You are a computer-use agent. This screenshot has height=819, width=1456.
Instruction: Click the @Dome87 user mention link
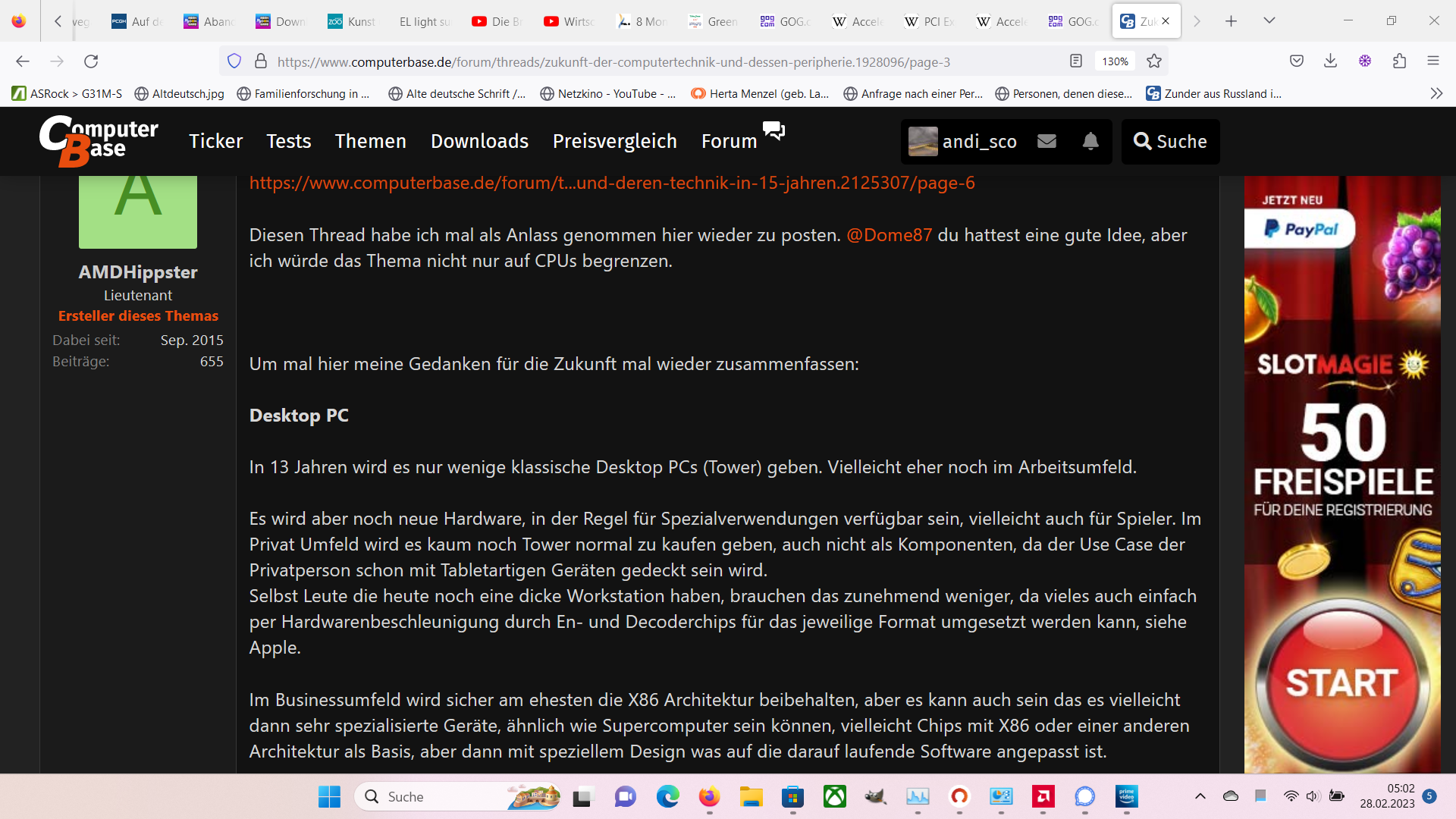pyautogui.click(x=889, y=235)
